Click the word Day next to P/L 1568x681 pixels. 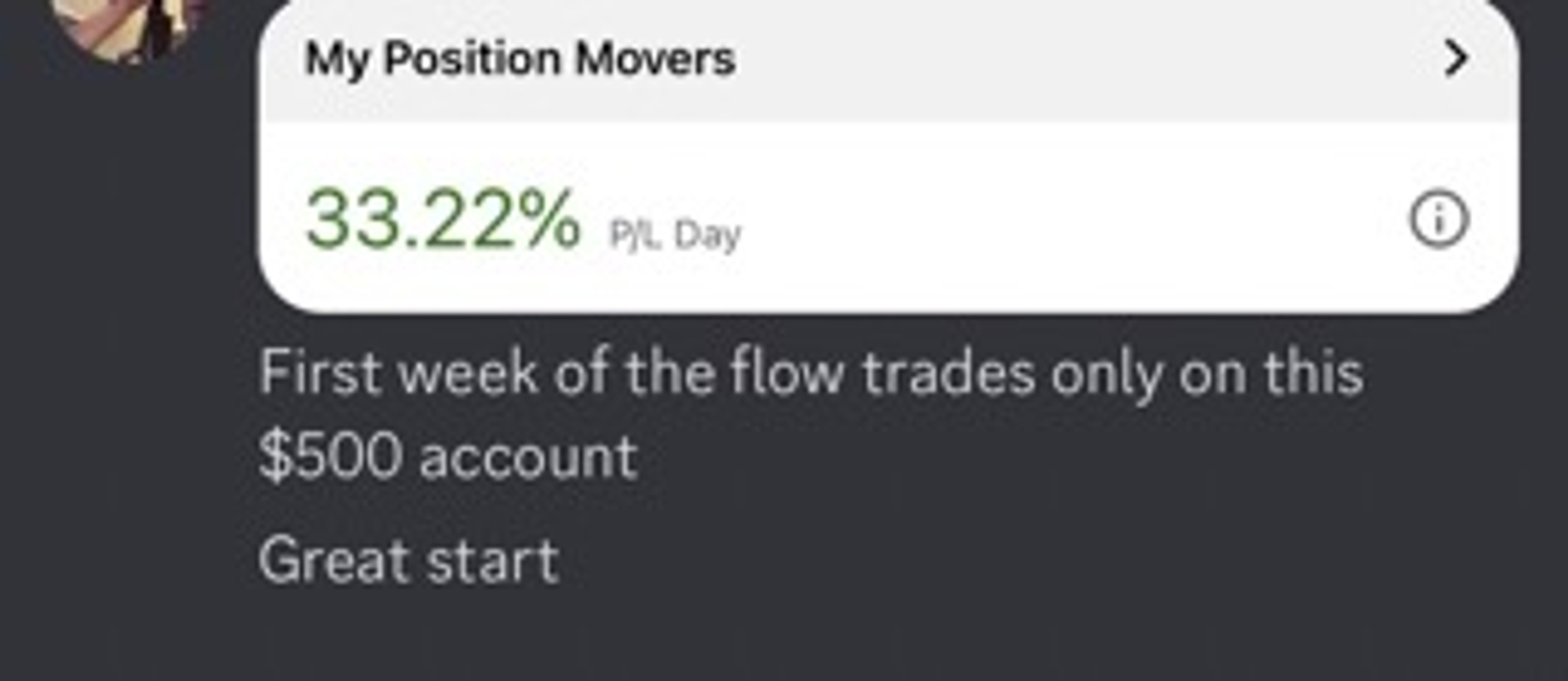click(x=707, y=236)
